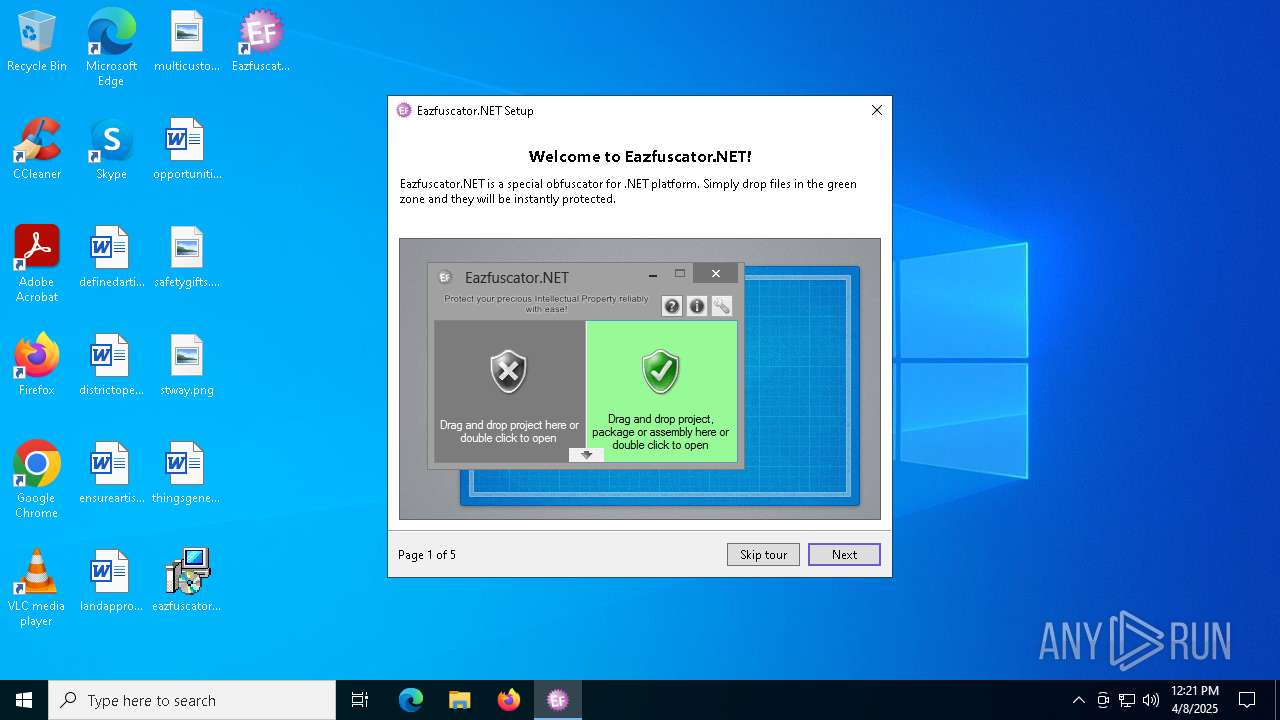Select the stway.png image file

pos(186,366)
